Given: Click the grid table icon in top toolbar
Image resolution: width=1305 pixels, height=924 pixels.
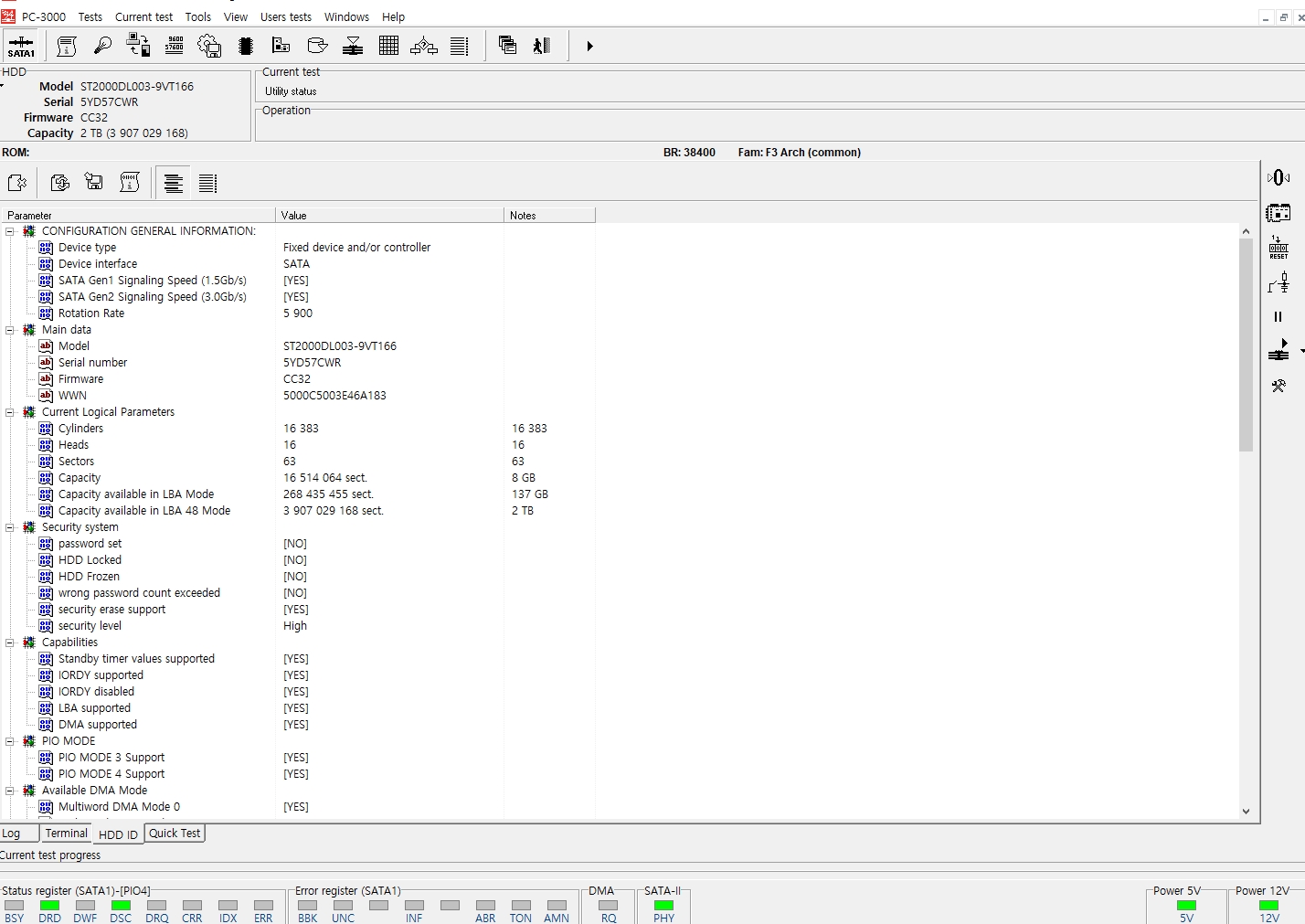Looking at the screenshot, I should tap(388, 46).
